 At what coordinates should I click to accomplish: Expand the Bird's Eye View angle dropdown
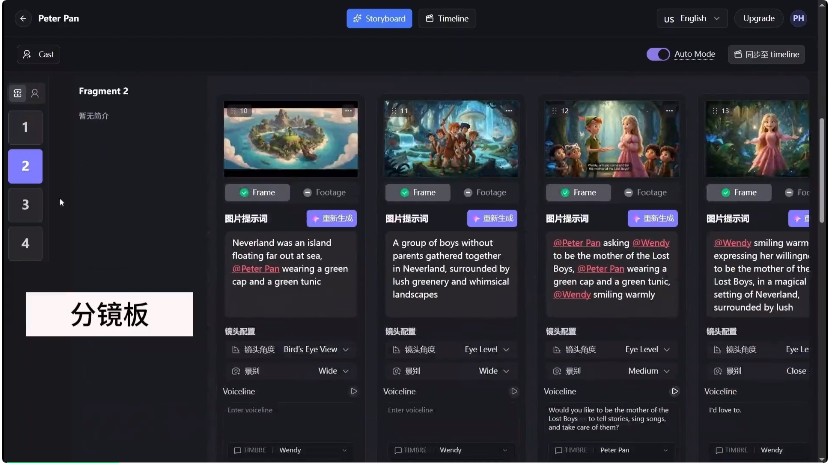(317, 350)
